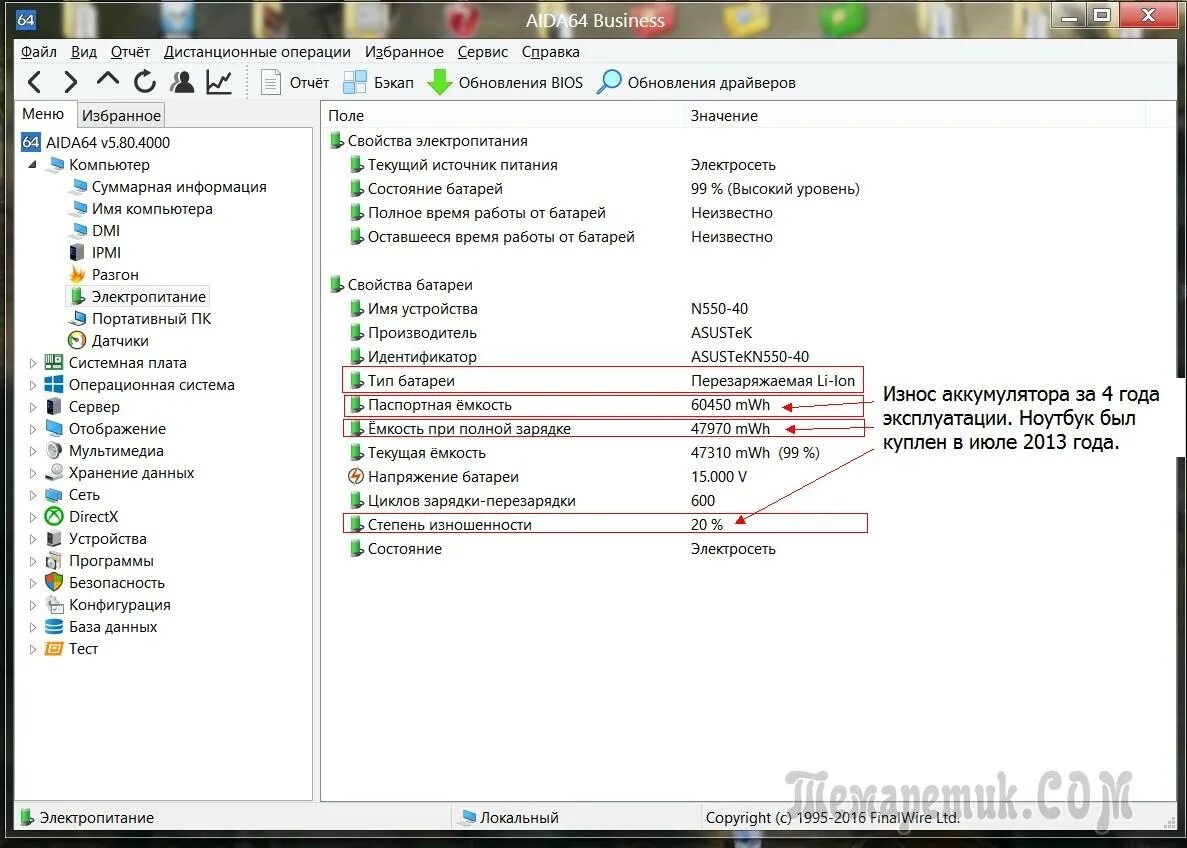Image resolution: width=1187 pixels, height=848 pixels.
Task: Click the Программы tree icon
Action: pyautogui.click(x=54, y=560)
